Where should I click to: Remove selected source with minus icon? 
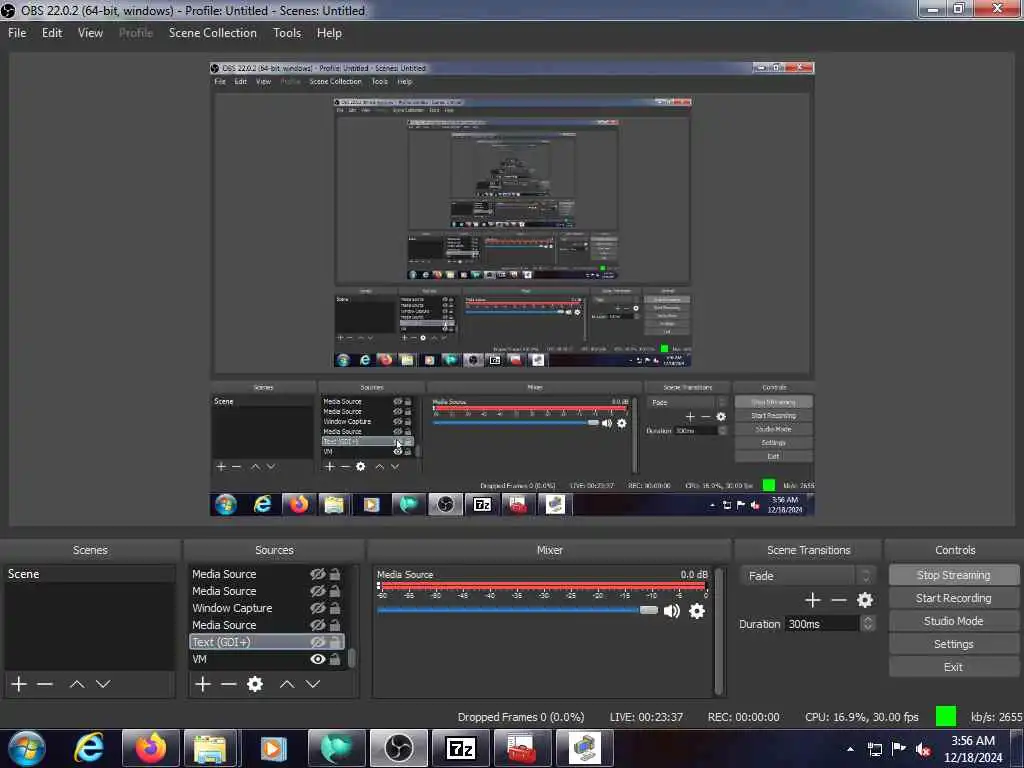(x=229, y=684)
